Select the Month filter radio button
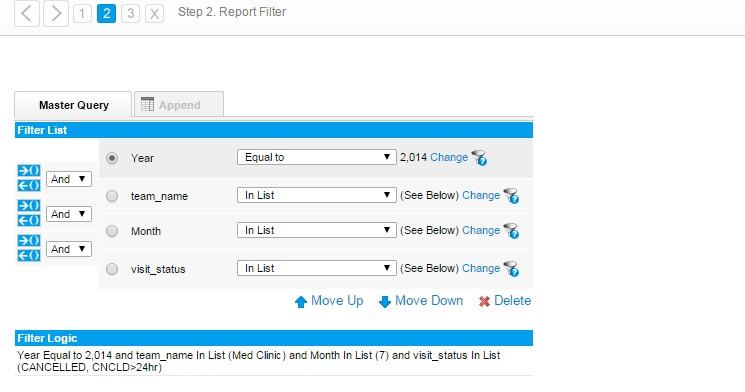745x392 pixels. (112, 231)
